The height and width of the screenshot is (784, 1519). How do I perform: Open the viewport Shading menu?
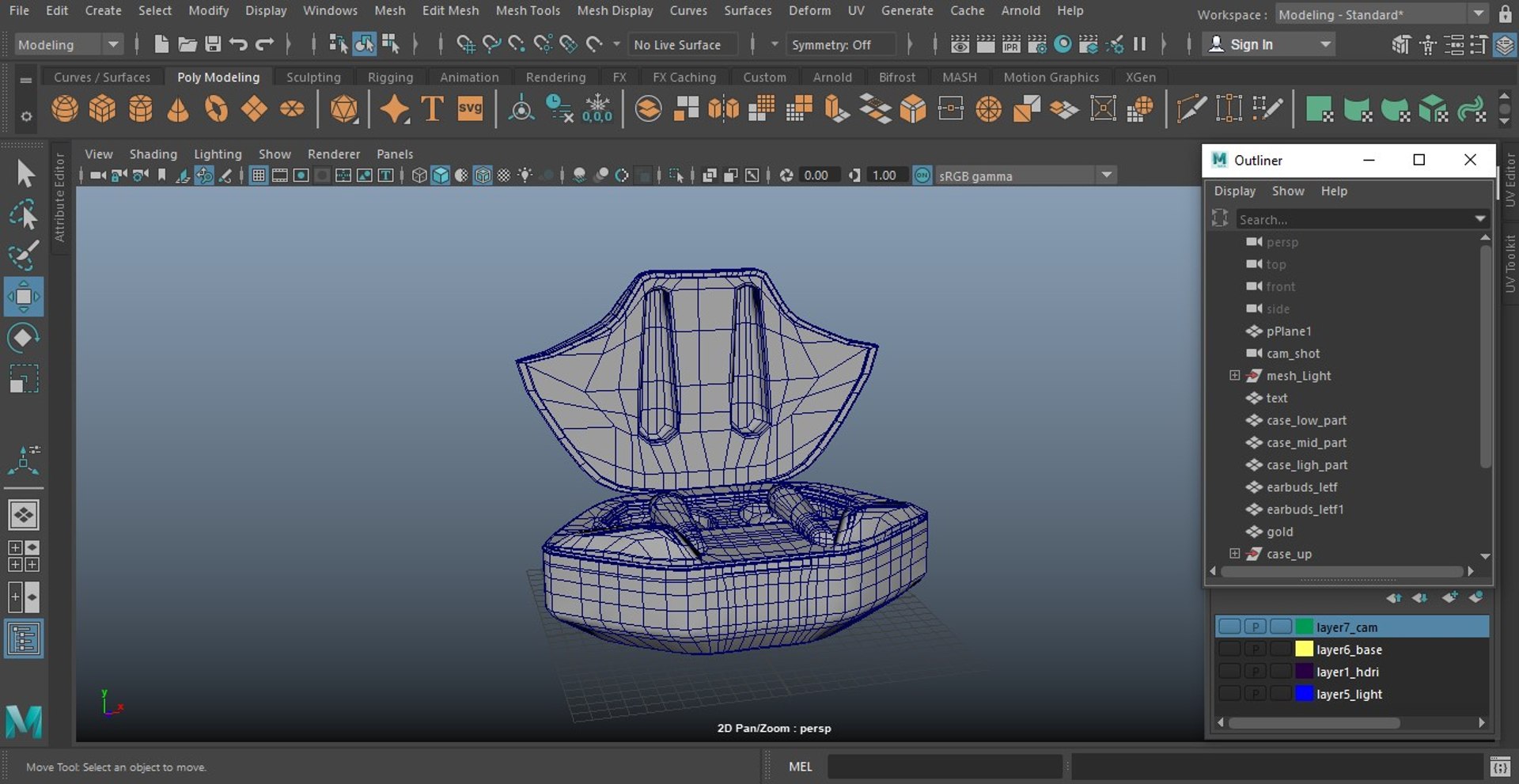(x=153, y=153)
